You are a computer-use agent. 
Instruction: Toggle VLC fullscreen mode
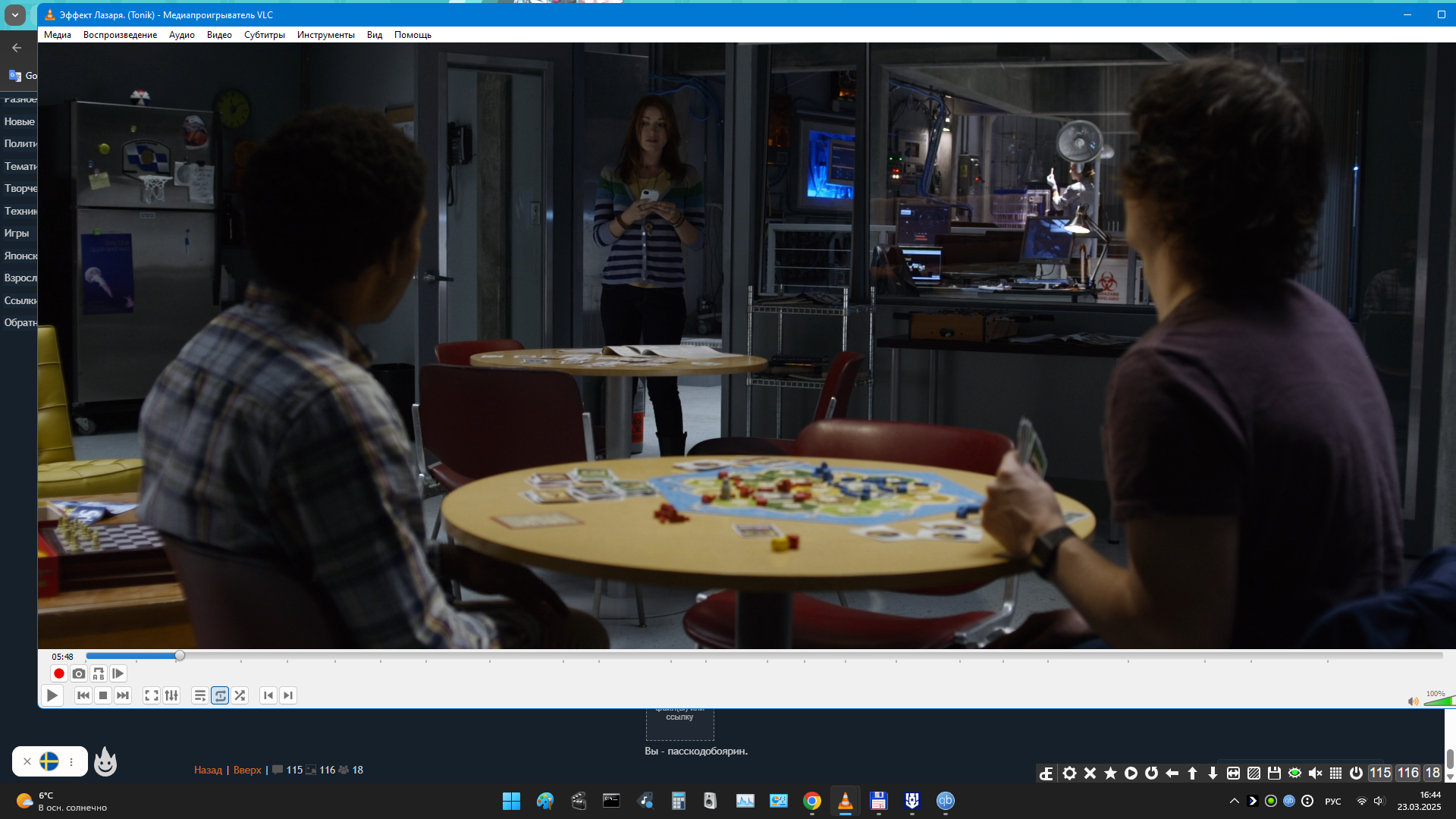coord(152,695)
